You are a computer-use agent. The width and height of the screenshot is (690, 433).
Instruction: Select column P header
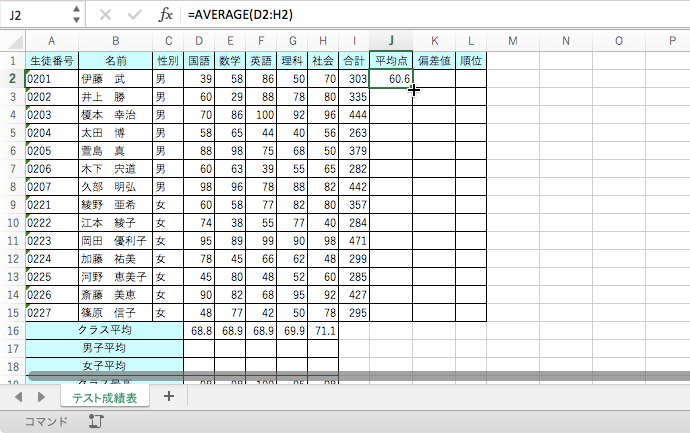click(x=672, y=41)
